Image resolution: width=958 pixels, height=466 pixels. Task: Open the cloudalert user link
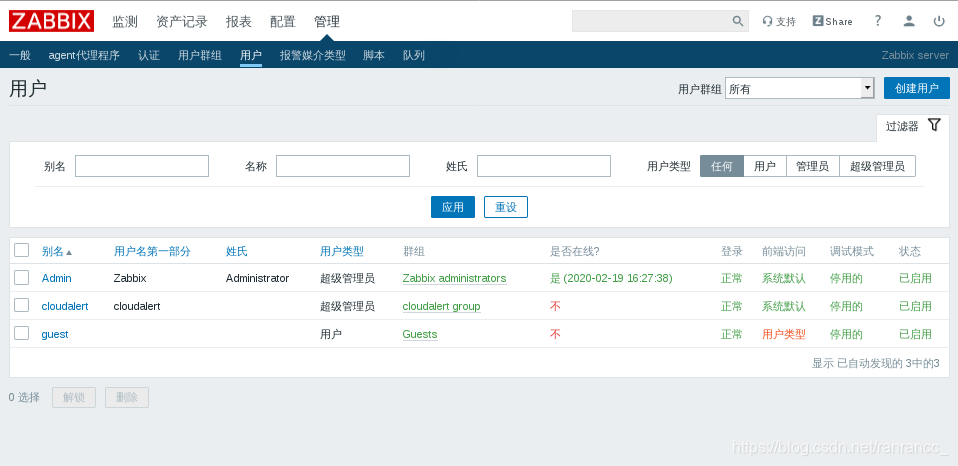(x=65, y=306)
